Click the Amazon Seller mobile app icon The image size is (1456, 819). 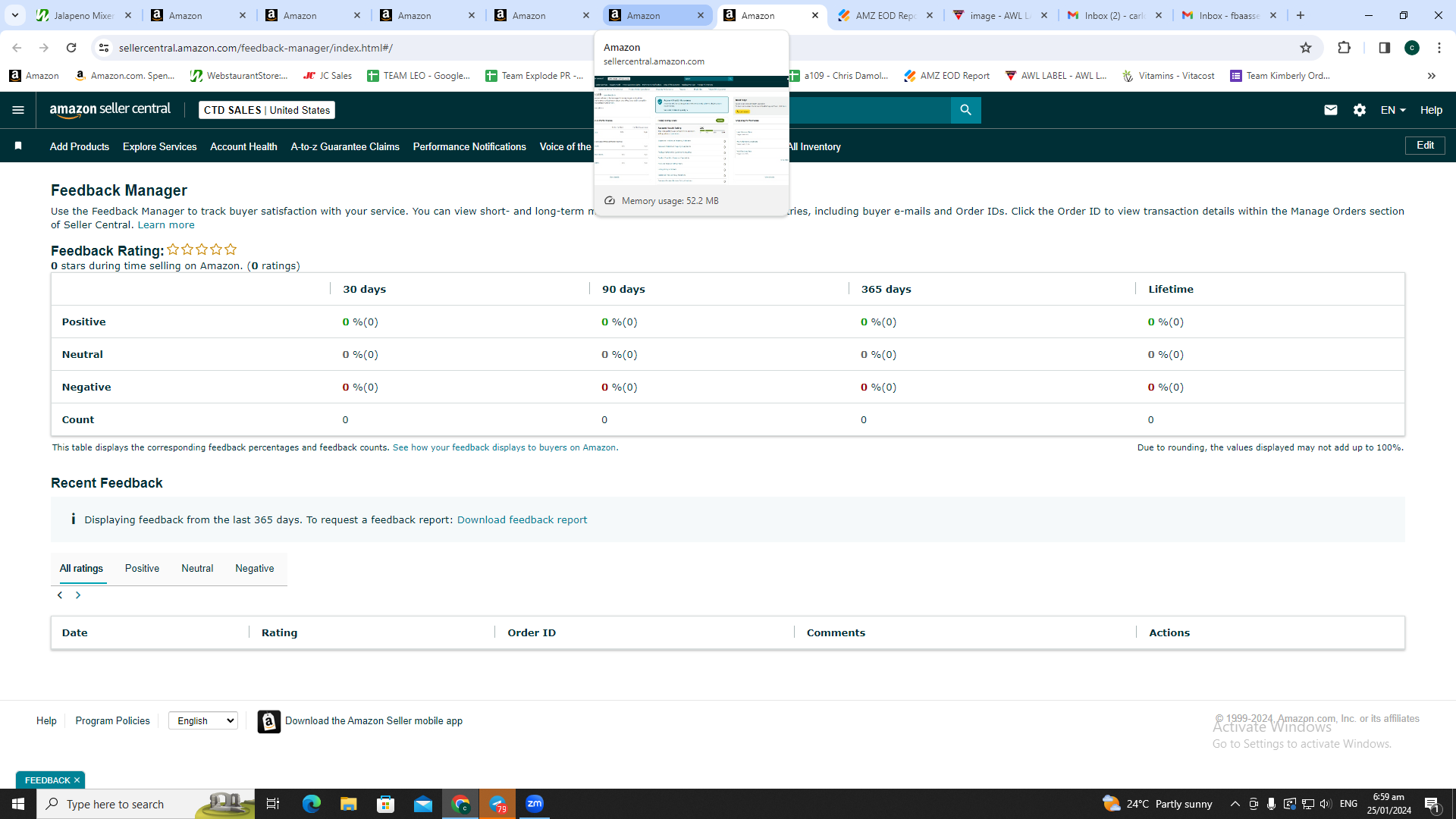[x=269, y=721]
